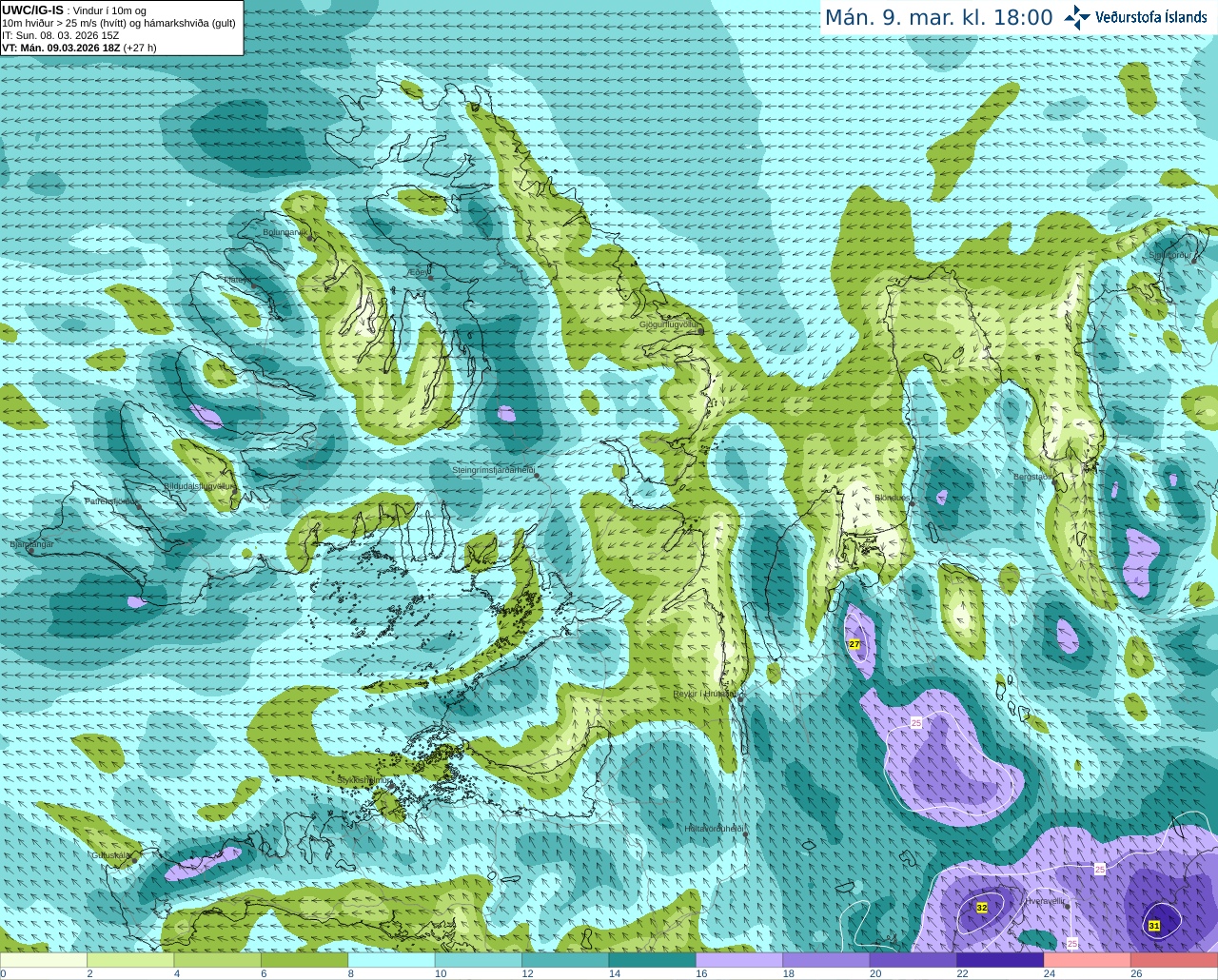Click the 6–8 m/s olive green legend swatch
The image size is (1218, 980).
(305, 960)
